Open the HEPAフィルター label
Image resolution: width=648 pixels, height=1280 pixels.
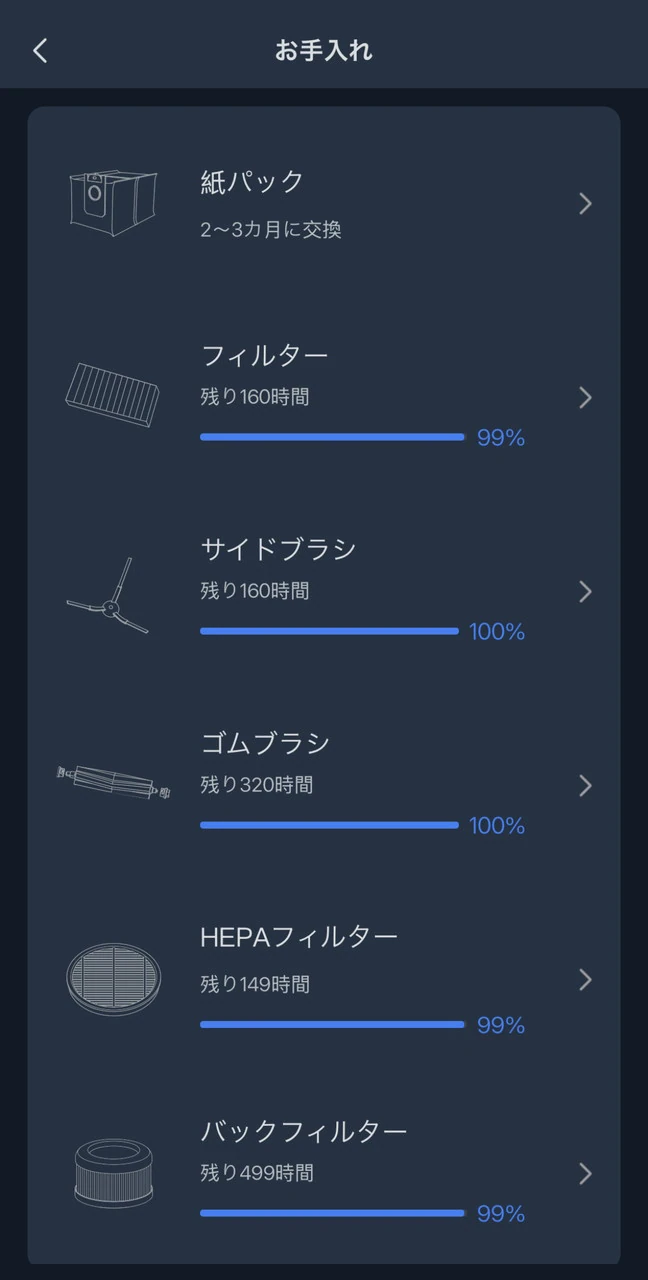[299, 937]
